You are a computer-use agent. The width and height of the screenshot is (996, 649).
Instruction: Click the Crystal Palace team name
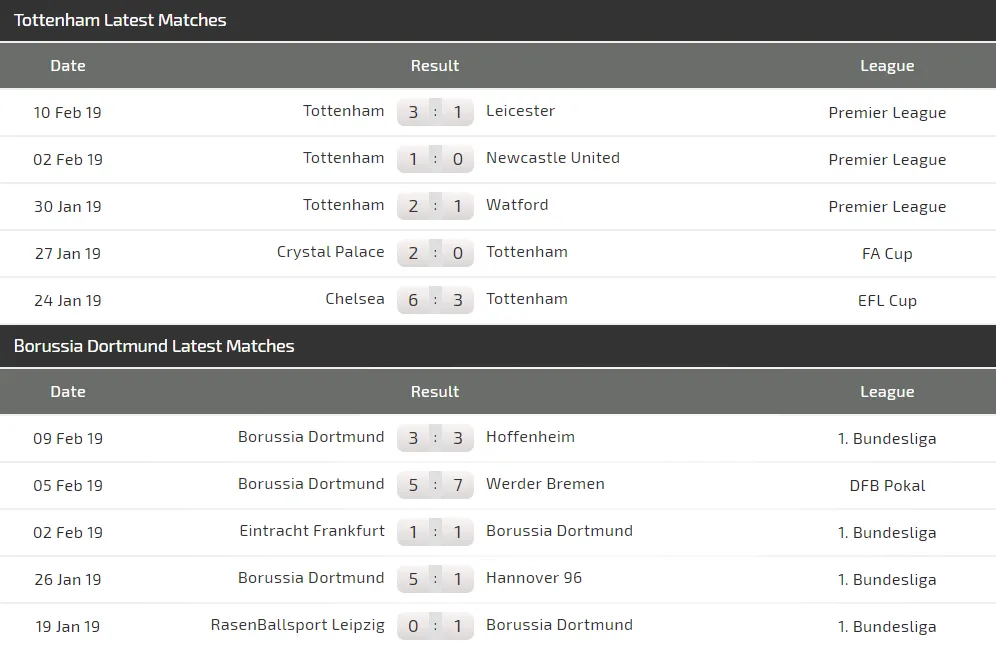[330, 252]
